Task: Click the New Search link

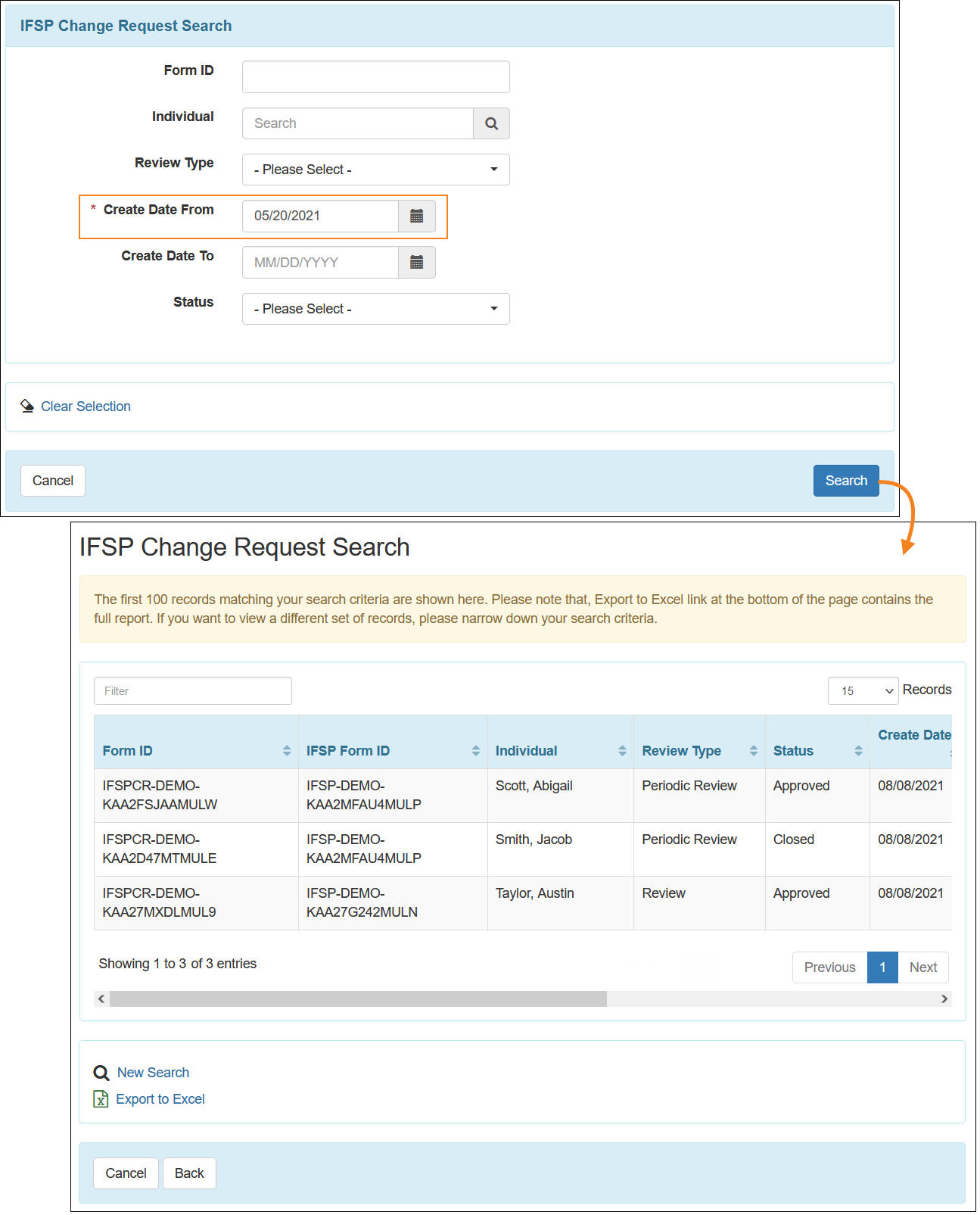Action: [153, 1073]
